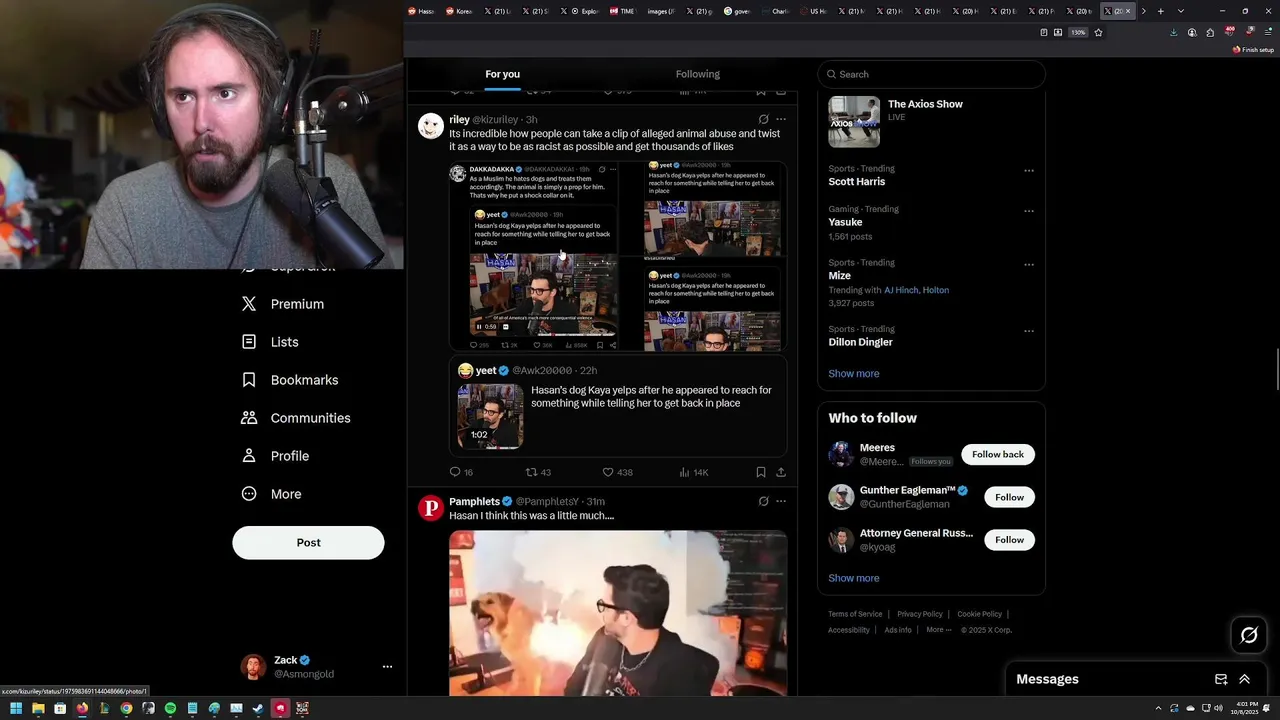Open riley's profile avatar
1280x720 pixels.
tap(431, 126)
